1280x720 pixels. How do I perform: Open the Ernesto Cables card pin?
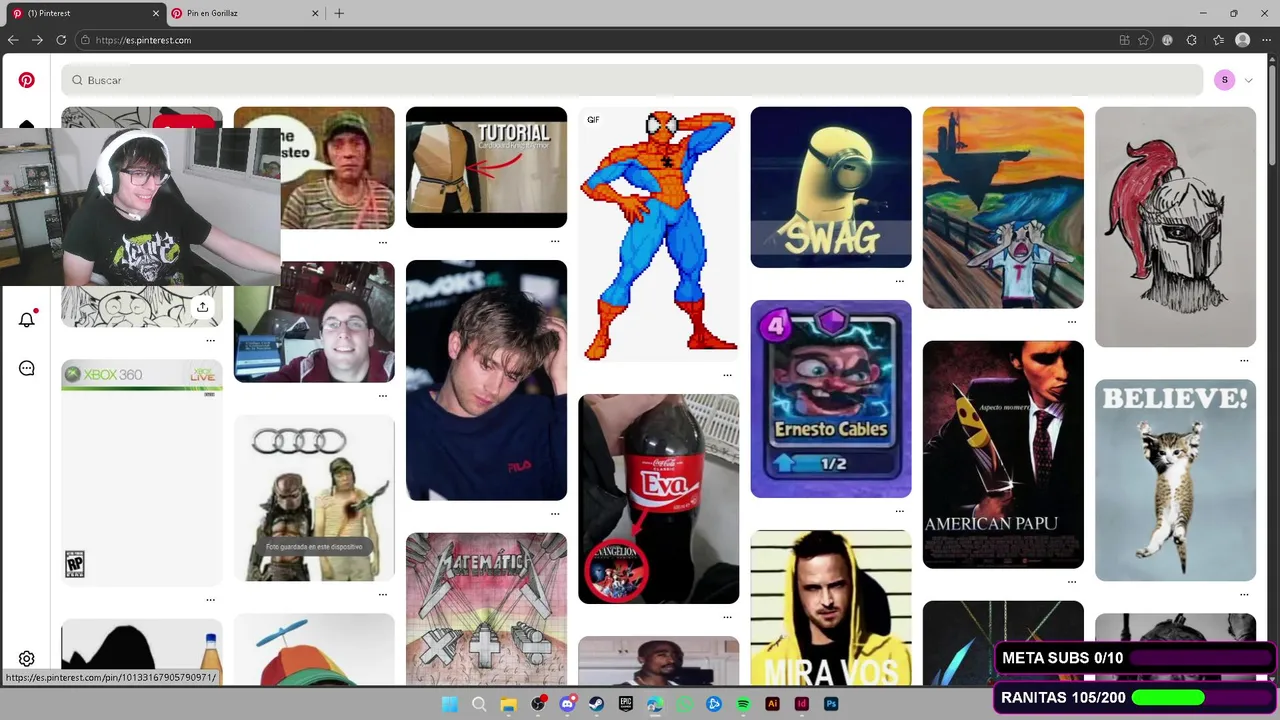coord(831,399)
